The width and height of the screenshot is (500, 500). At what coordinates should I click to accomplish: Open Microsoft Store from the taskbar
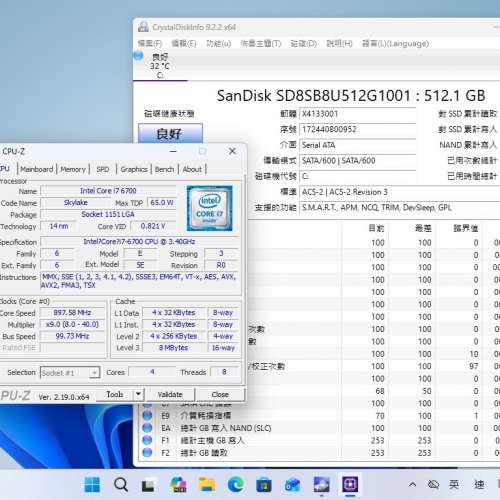pos(264,485)
